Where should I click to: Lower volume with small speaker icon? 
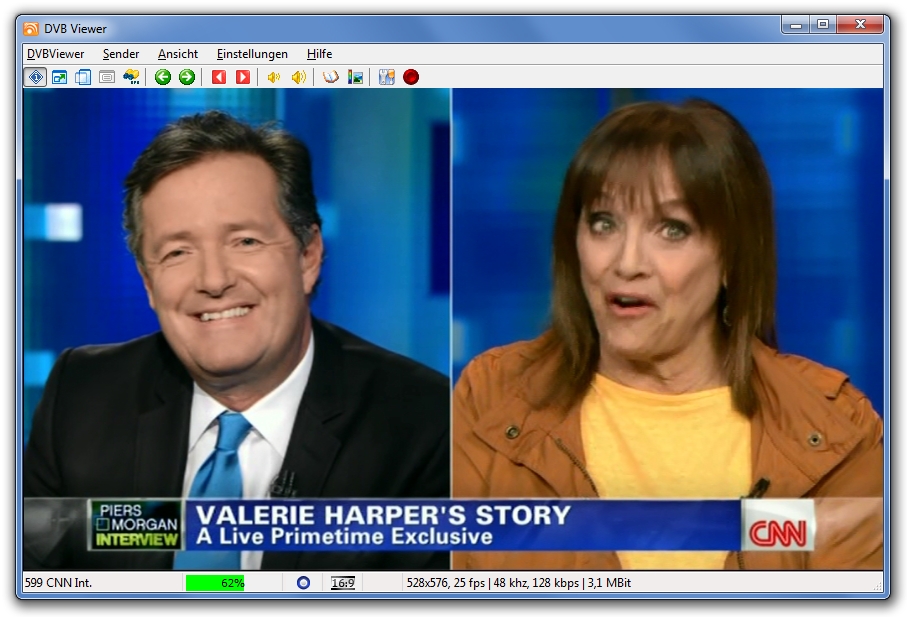click(x=274, y=77)
